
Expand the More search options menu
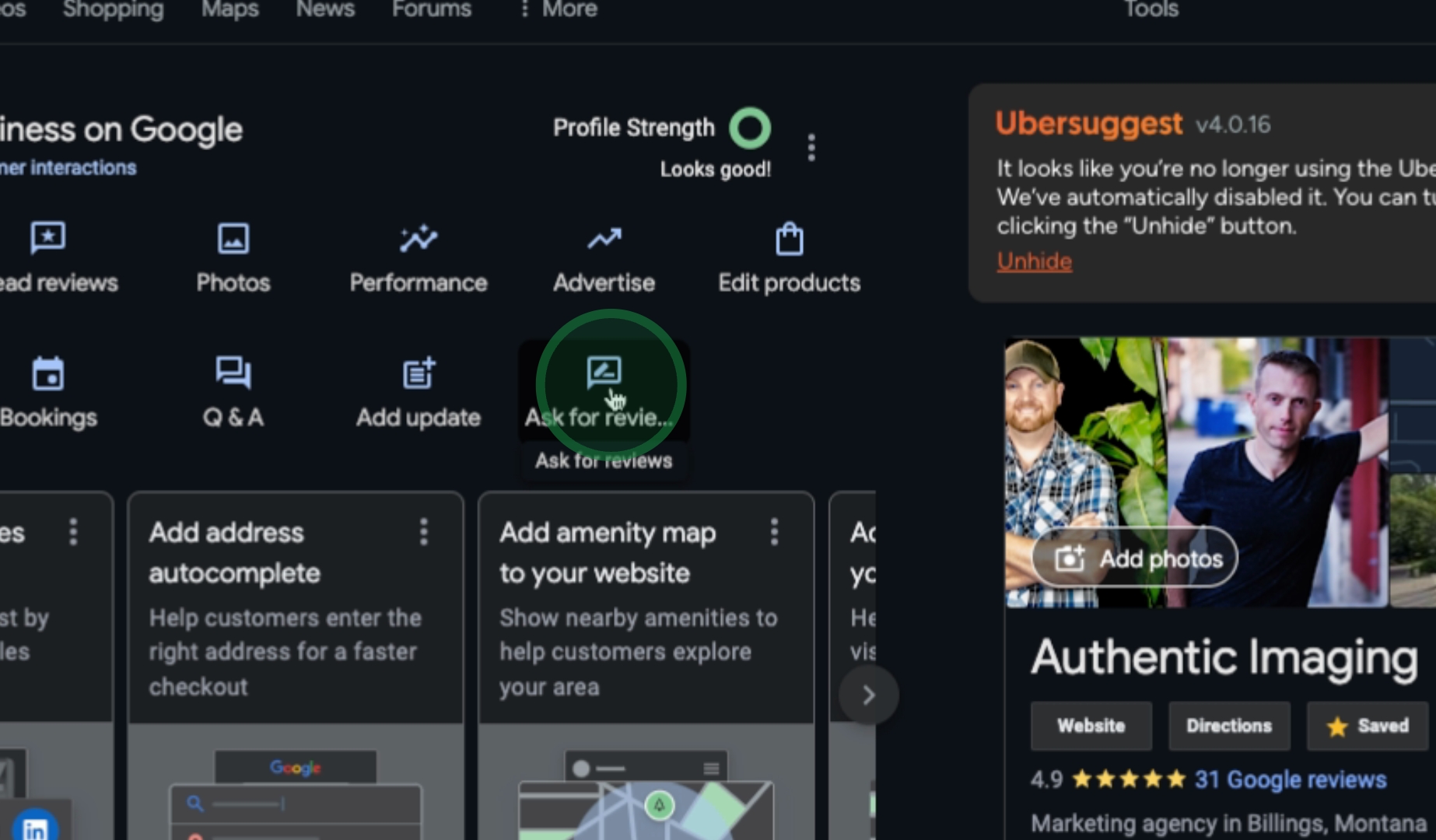[559, 9]
